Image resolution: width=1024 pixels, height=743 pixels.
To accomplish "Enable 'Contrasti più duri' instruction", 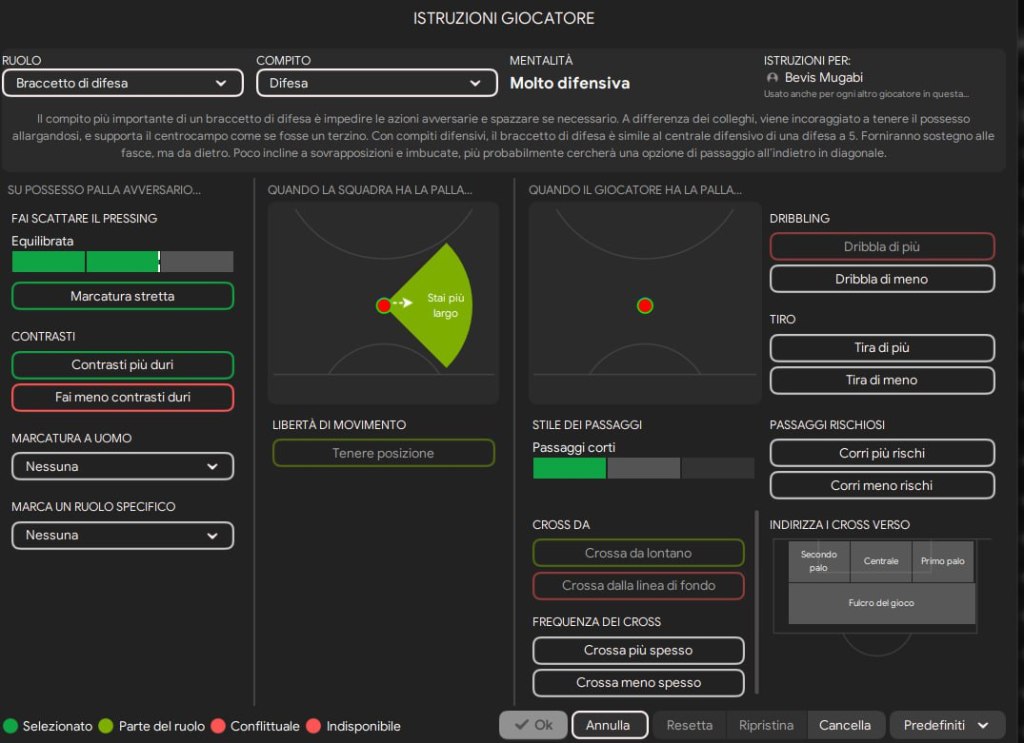I will click(123, 365).
